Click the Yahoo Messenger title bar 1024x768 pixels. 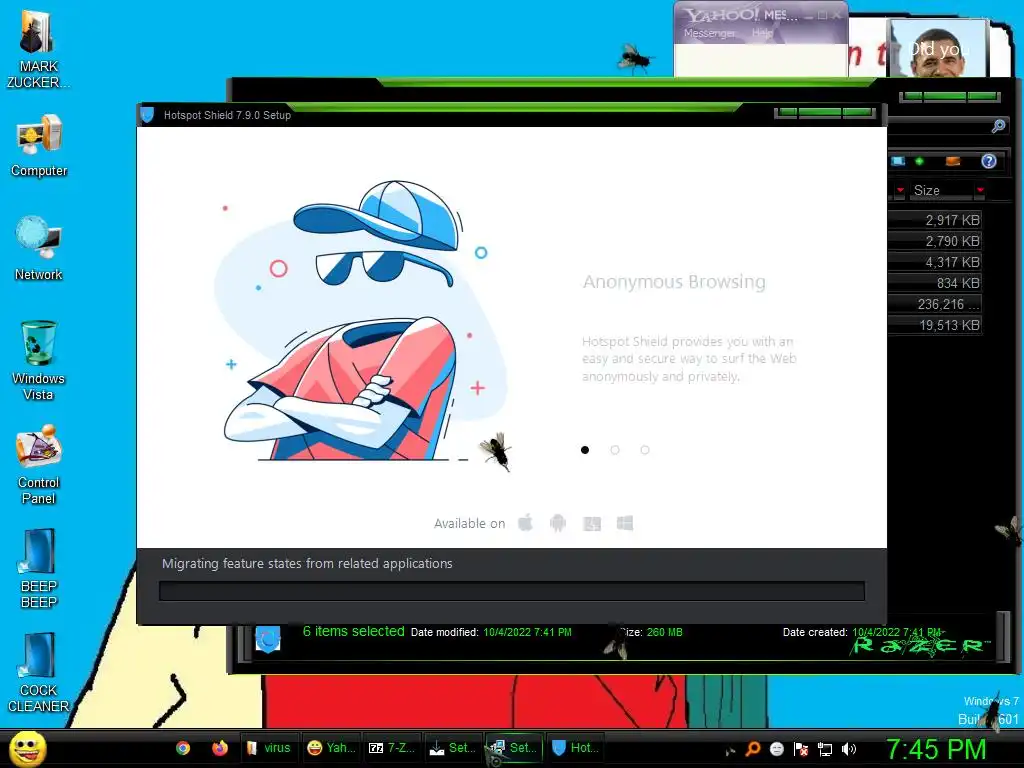pos(761,14)
